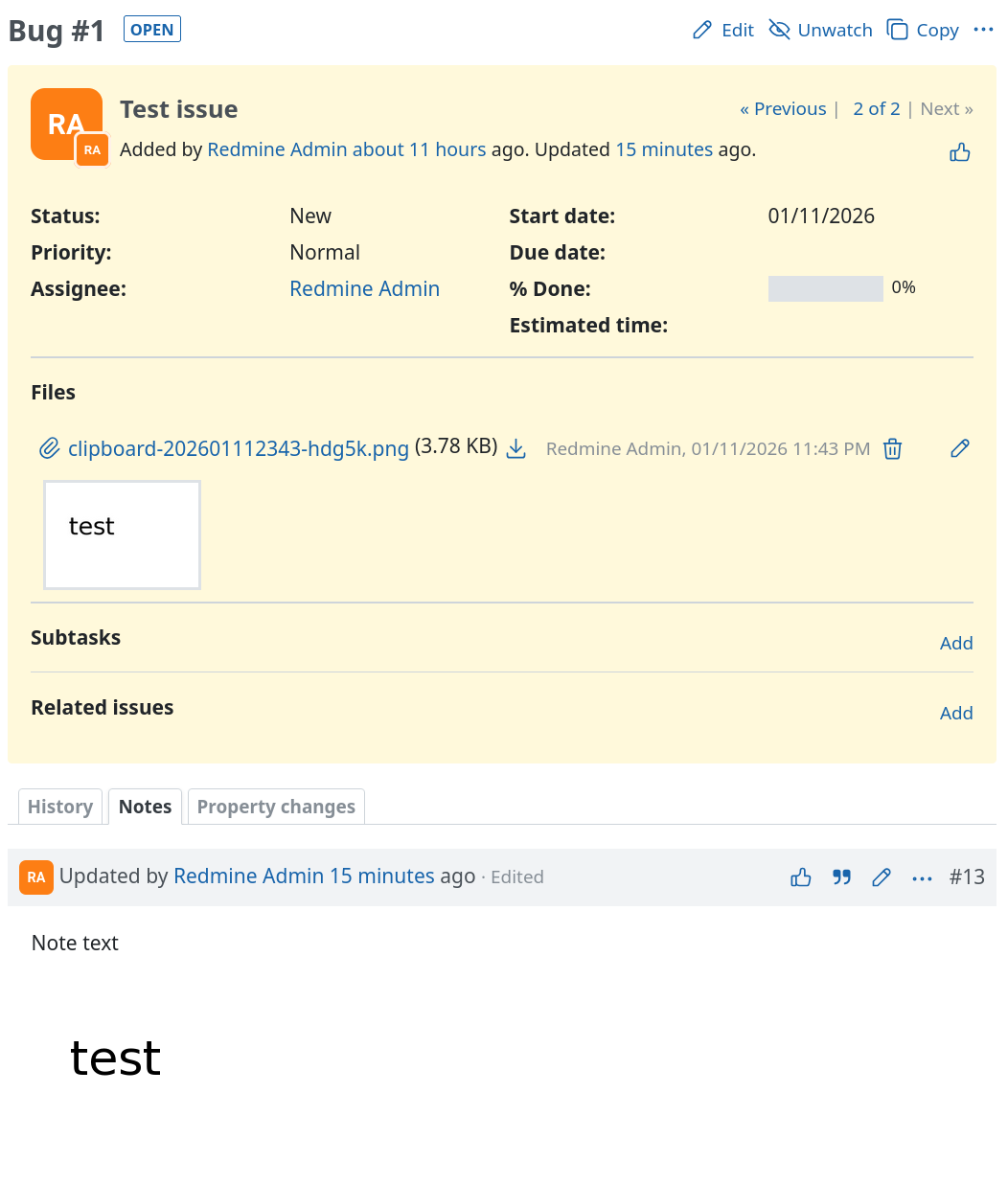Unwatch this issue
1008x1184 pixels.
821,30
